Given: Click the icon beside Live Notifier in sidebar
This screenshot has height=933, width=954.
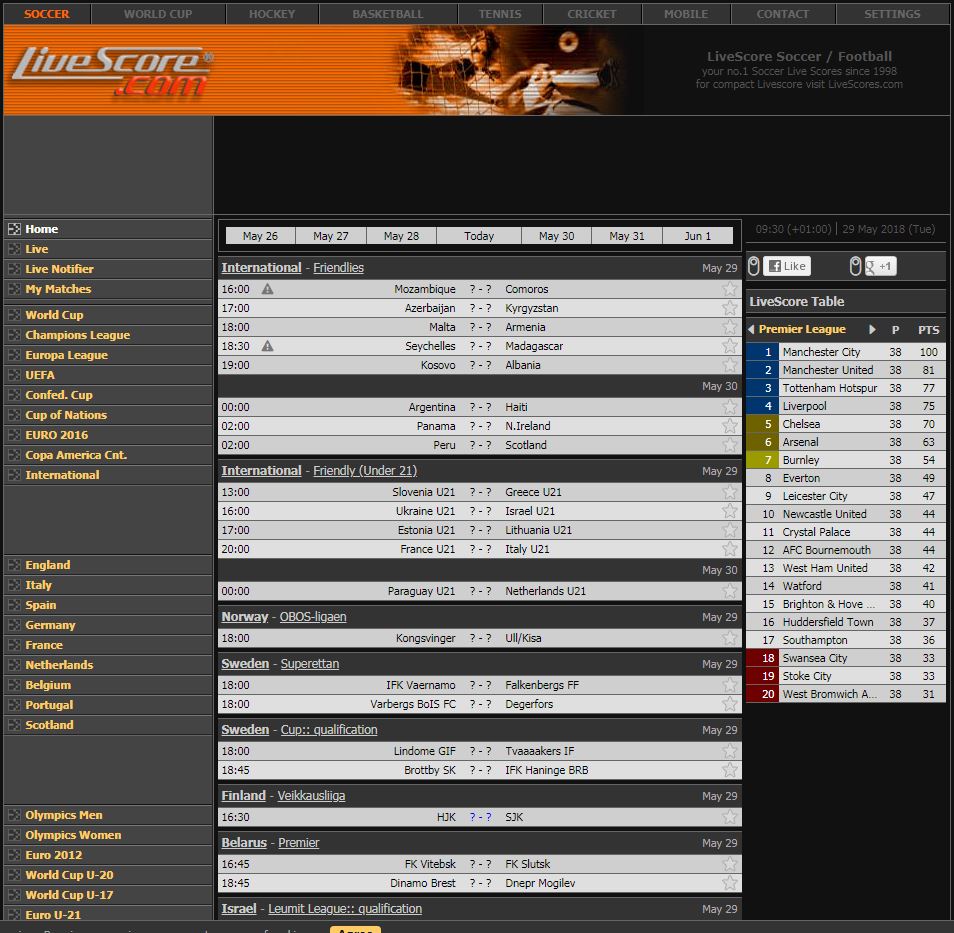Looking at the screenshot, I should click(13, 268).
